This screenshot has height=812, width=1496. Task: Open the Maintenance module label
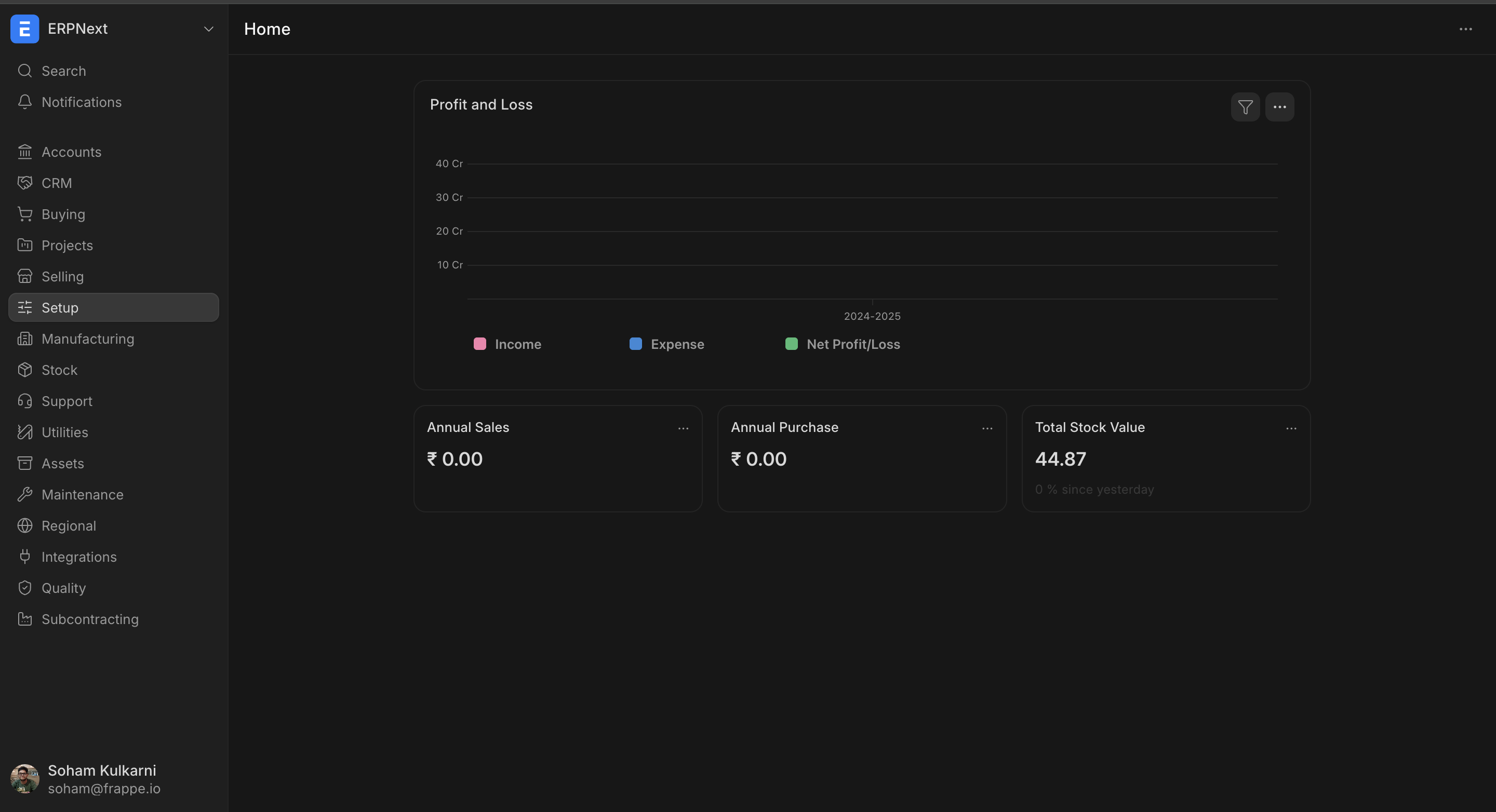83,494
